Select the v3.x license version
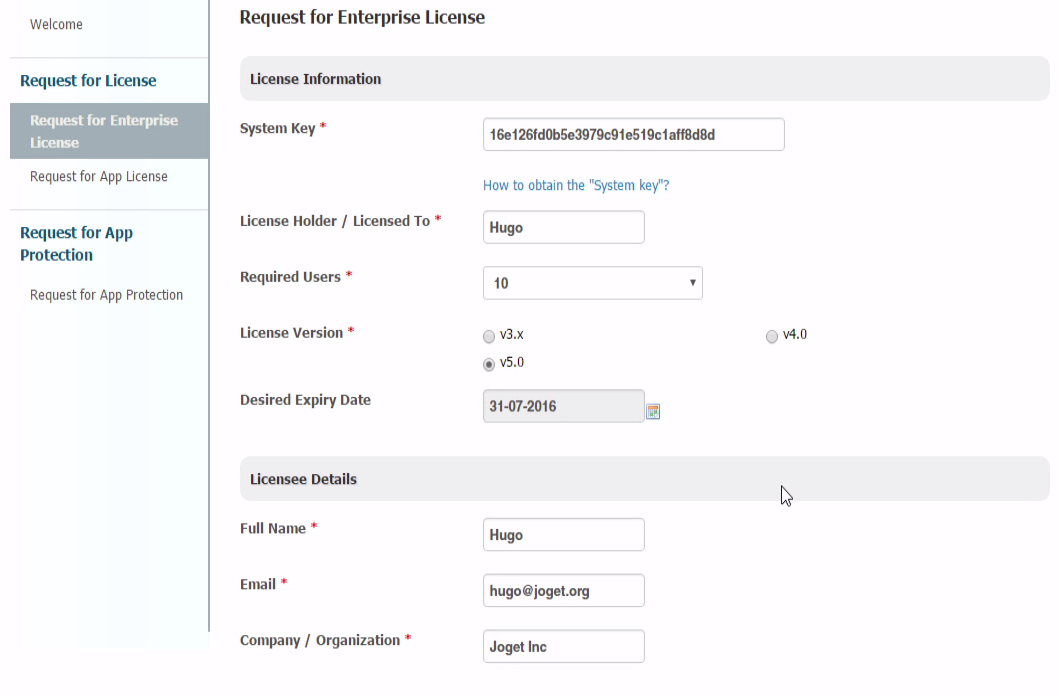Image resolution: width=1059 pixels, height=696 pixels. coord(489,336)
